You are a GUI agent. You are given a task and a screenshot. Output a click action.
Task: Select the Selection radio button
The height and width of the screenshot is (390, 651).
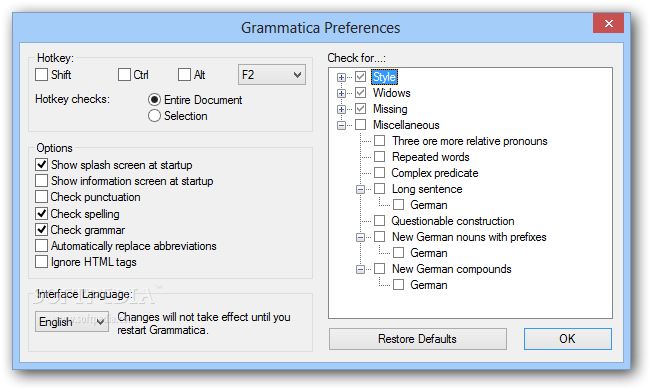154,115
